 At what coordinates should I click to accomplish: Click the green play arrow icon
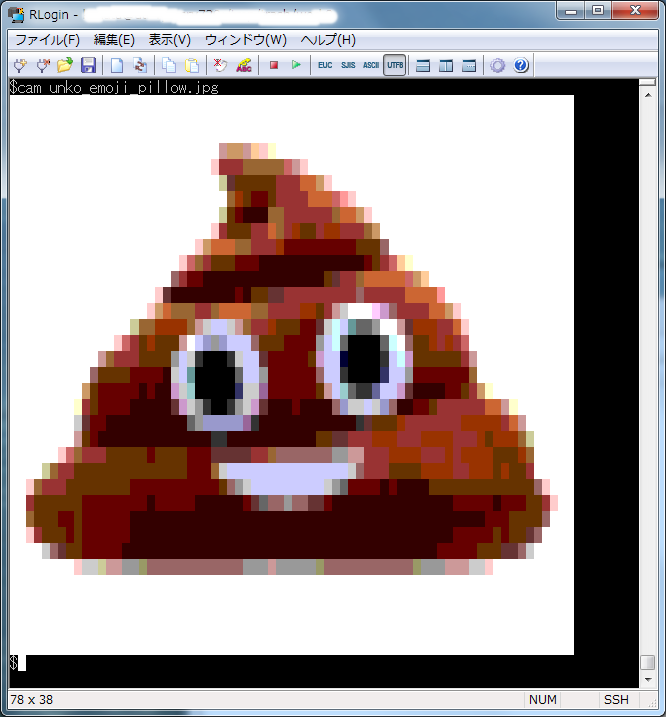(296, 65)
